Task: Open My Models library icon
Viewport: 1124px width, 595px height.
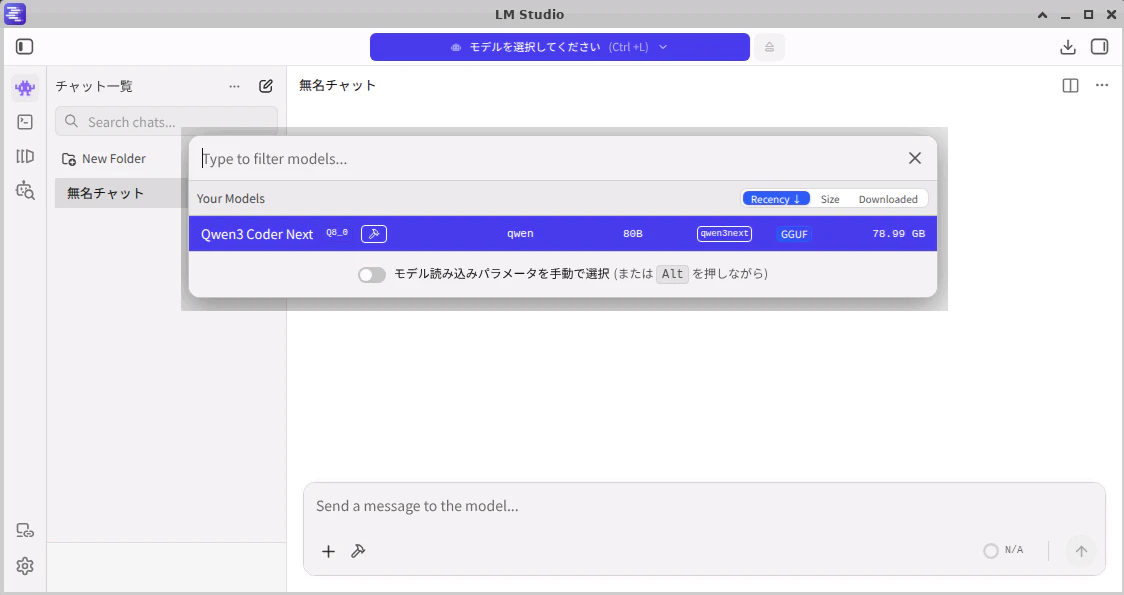Action: 25,156
